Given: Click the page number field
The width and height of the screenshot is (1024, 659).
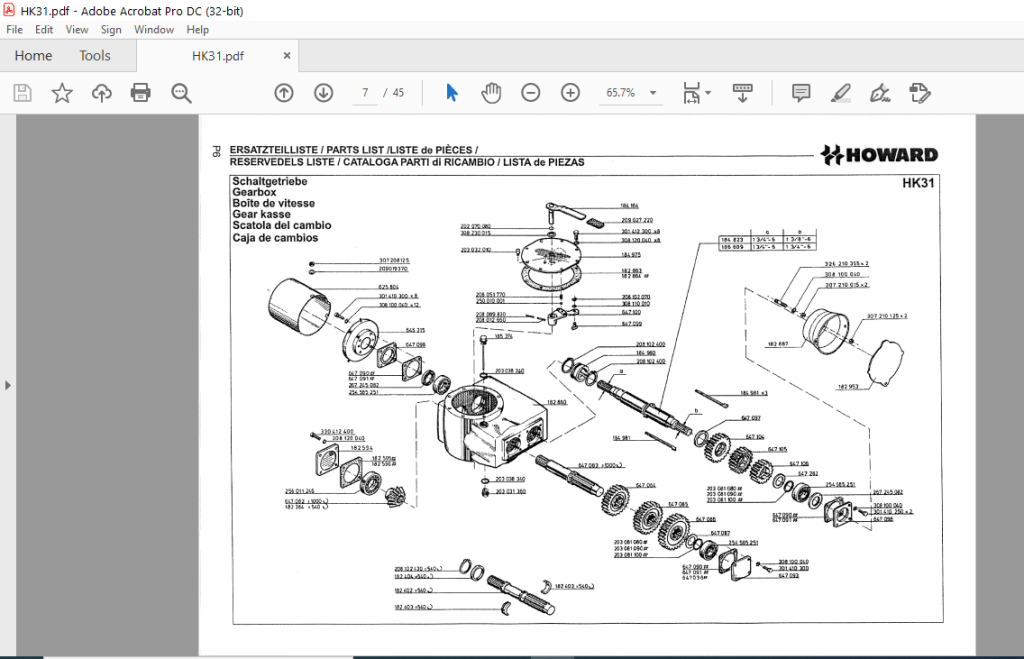Looking at the screenshot, I should click(365, 93).
